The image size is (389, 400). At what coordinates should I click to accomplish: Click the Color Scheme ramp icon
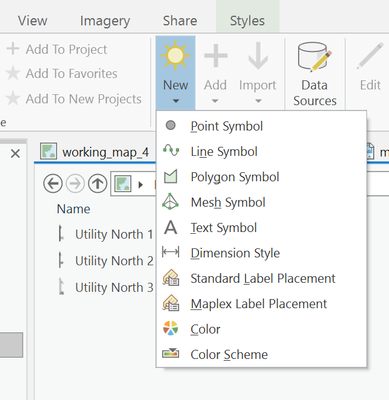point(171,353)
